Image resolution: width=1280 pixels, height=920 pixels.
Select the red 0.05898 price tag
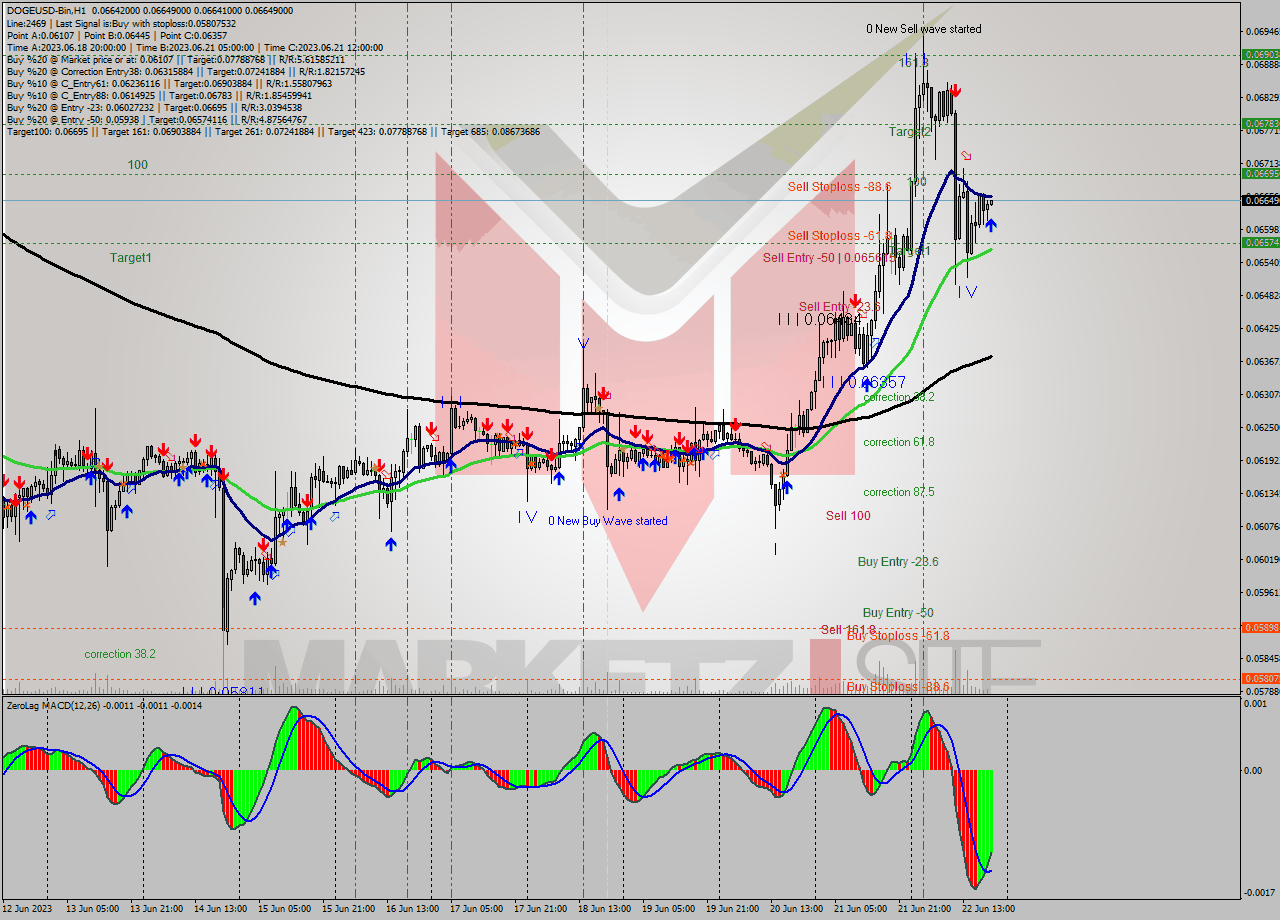tap(1260, 628)
